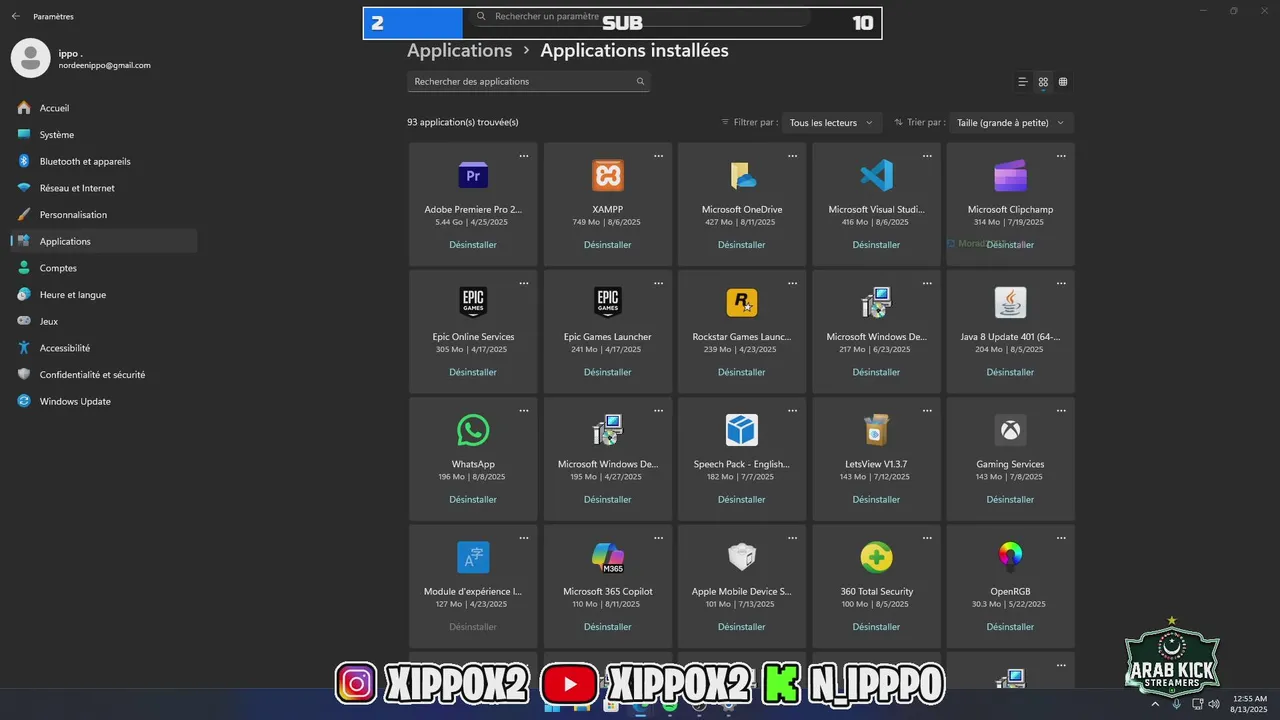The image size is (1280, 720).
Task: Open Réseau et Internet section
Action: click(104, 188)
